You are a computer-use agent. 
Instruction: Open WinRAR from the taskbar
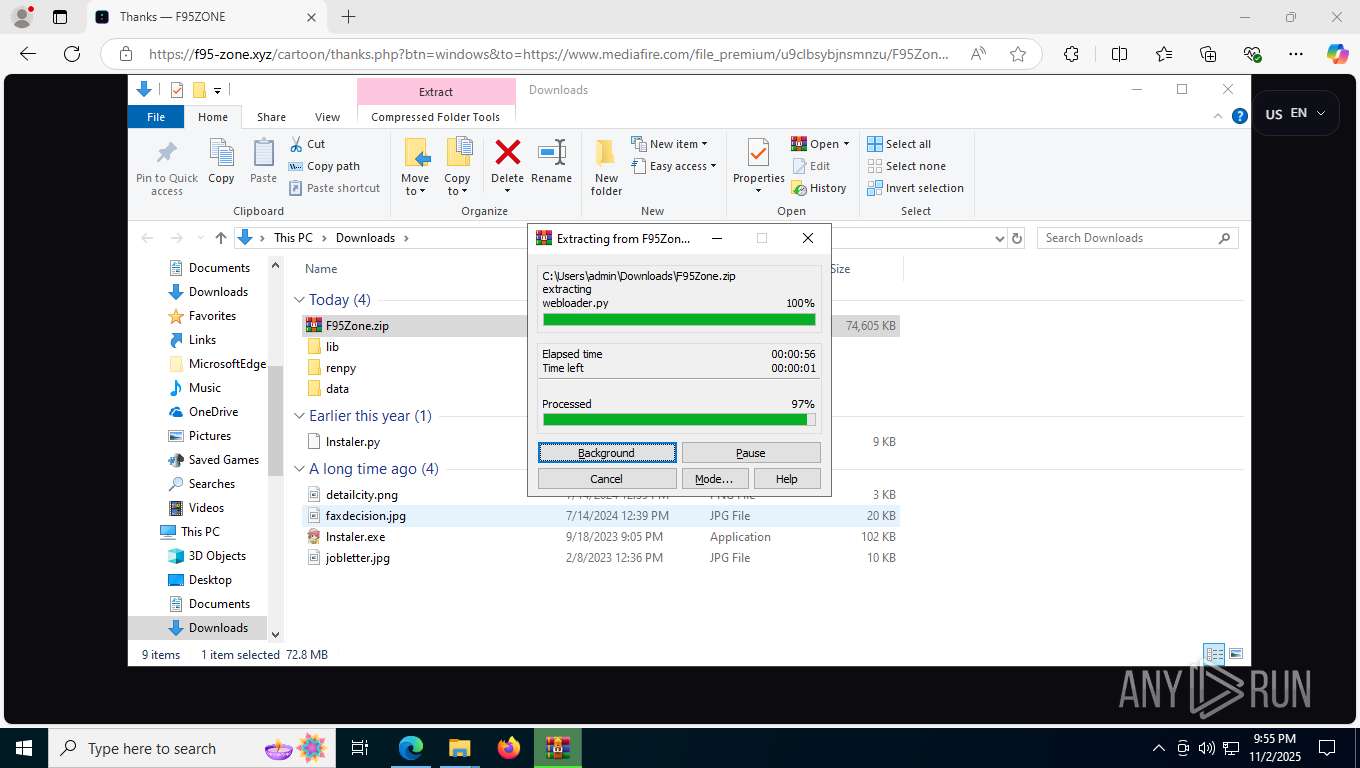coord(557,748)
